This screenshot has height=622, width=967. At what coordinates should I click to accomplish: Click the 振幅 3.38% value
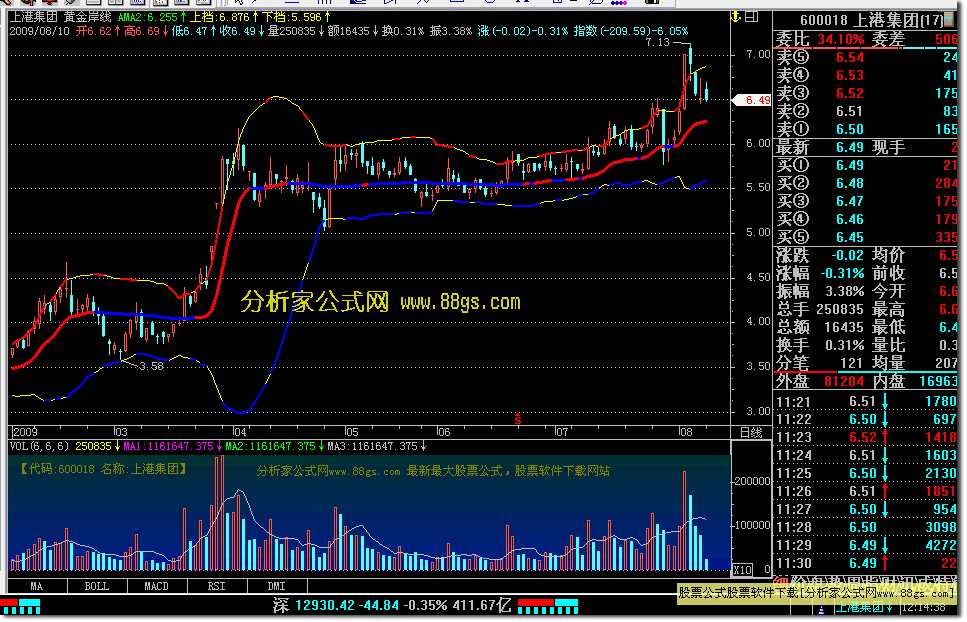click(x=844, y=291)
